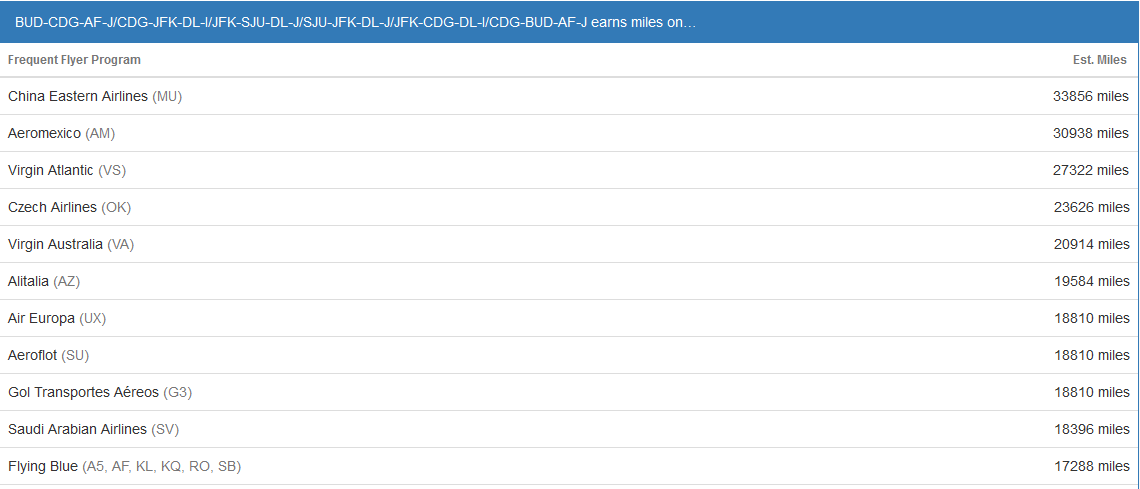
Task: Select Alitalia (AZ) program name
Action: [x=44, y=281]
